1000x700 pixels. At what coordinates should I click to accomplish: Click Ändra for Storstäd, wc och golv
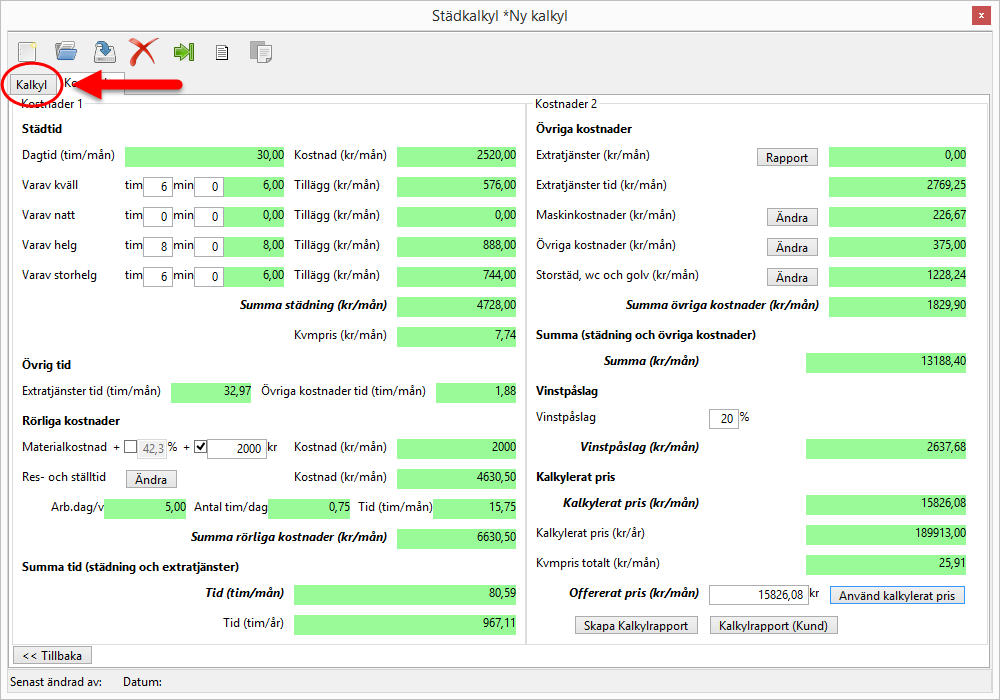pos(792,277)
